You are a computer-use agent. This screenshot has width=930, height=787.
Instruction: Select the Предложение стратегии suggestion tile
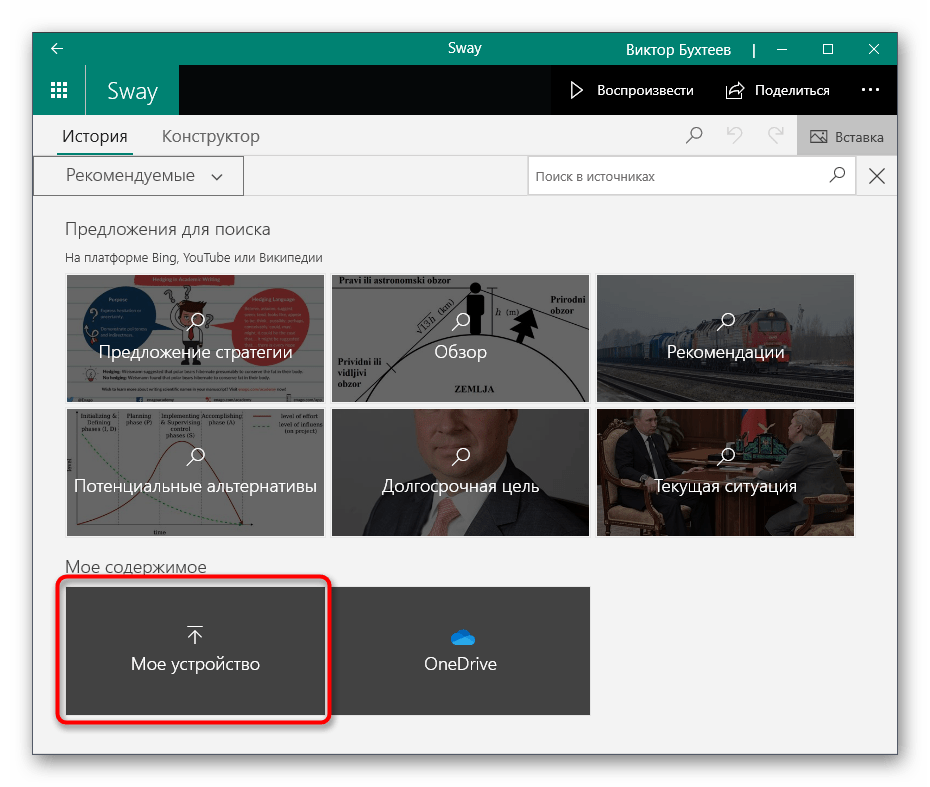(x=195, y=335)
